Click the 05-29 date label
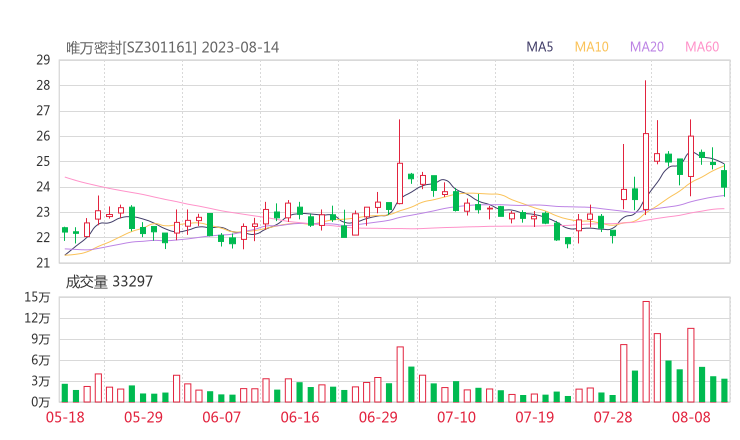740x440 pixels. pyautogui.click(x=143, y=417)
